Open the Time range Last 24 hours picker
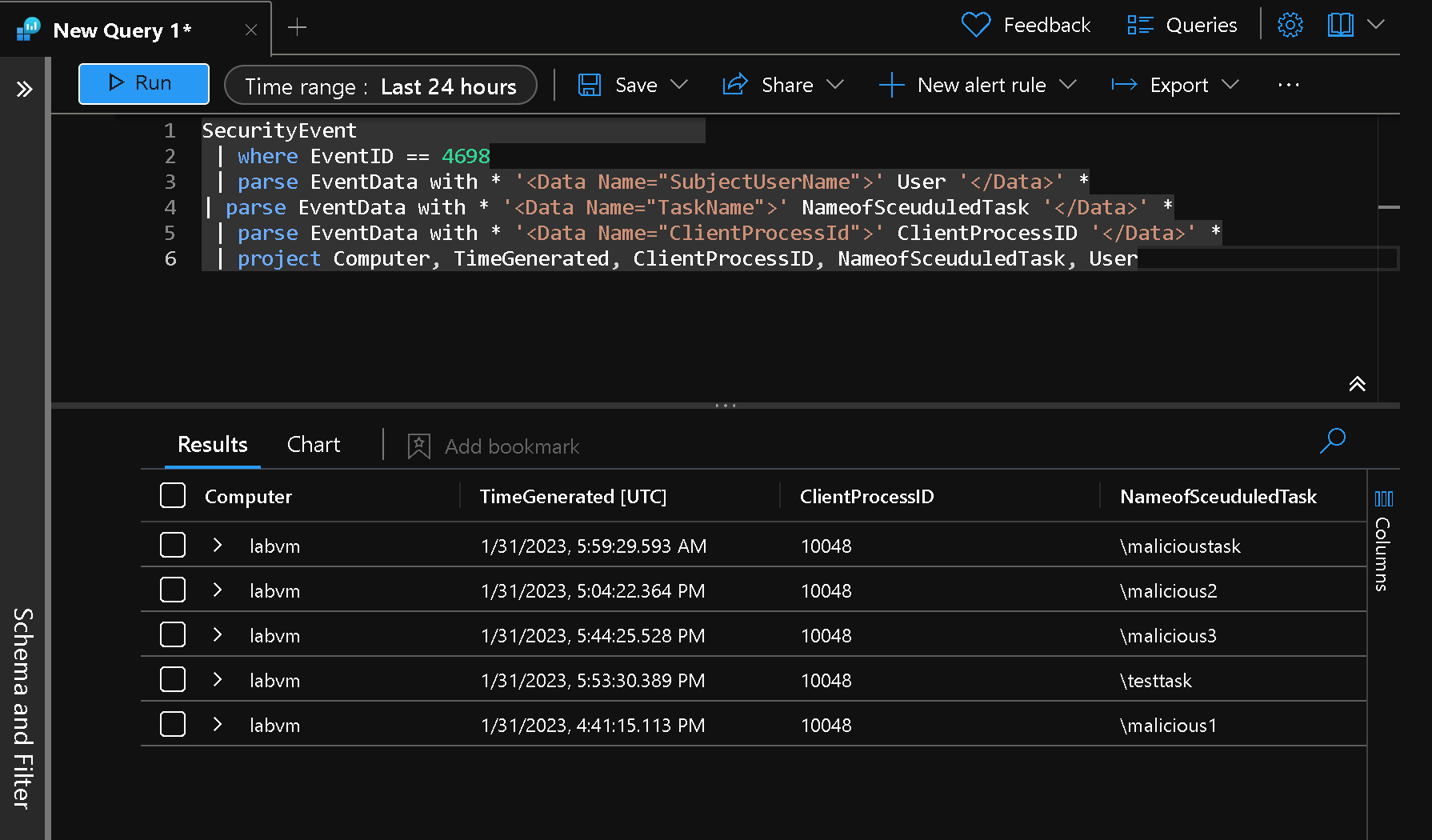 [381, 86]
